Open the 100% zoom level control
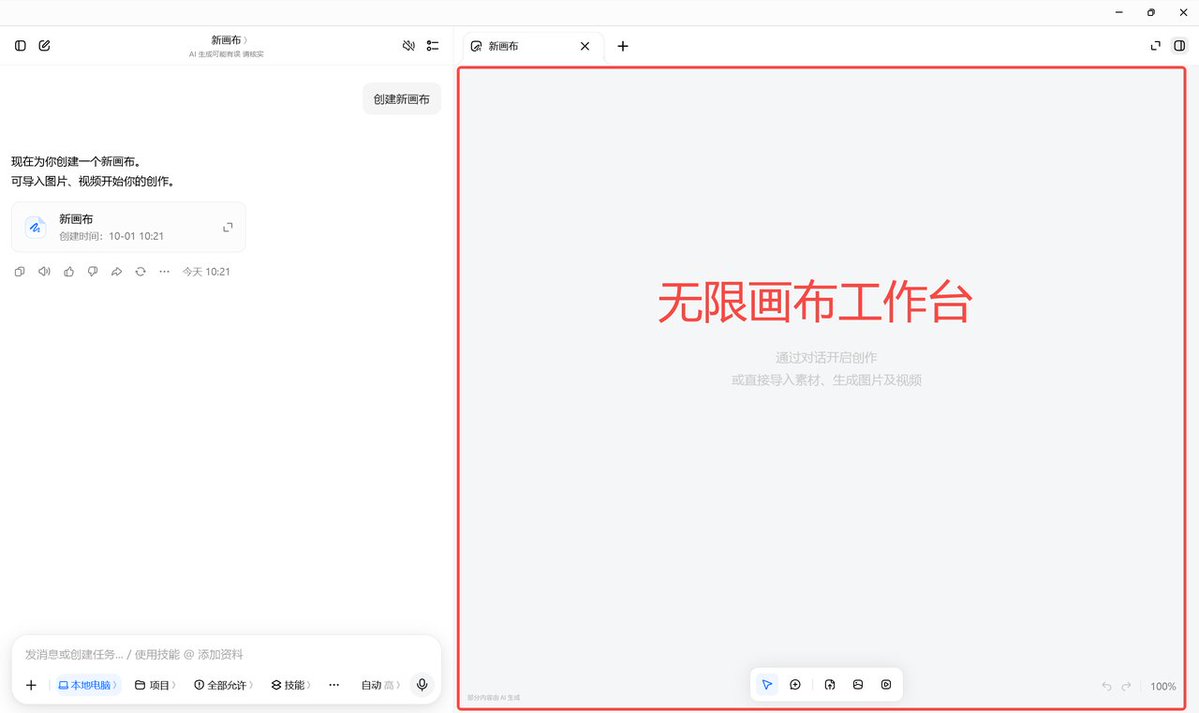The width and height of the screenshot is (1199, 713). 1163,686
